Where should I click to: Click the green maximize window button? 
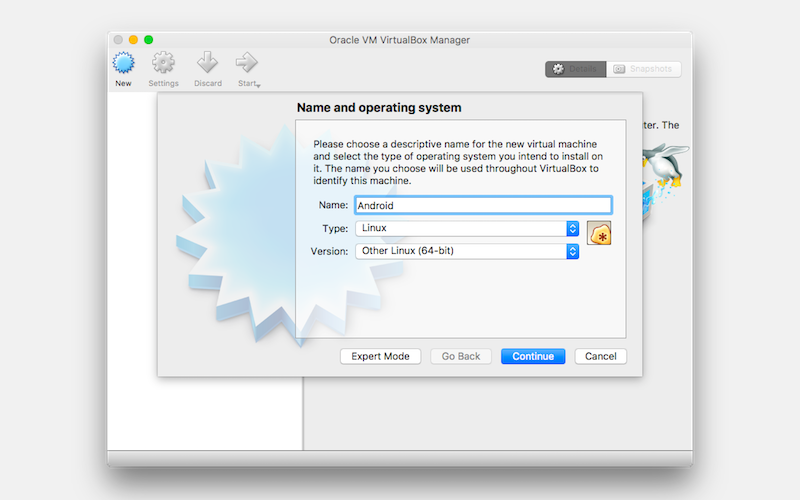148,40
